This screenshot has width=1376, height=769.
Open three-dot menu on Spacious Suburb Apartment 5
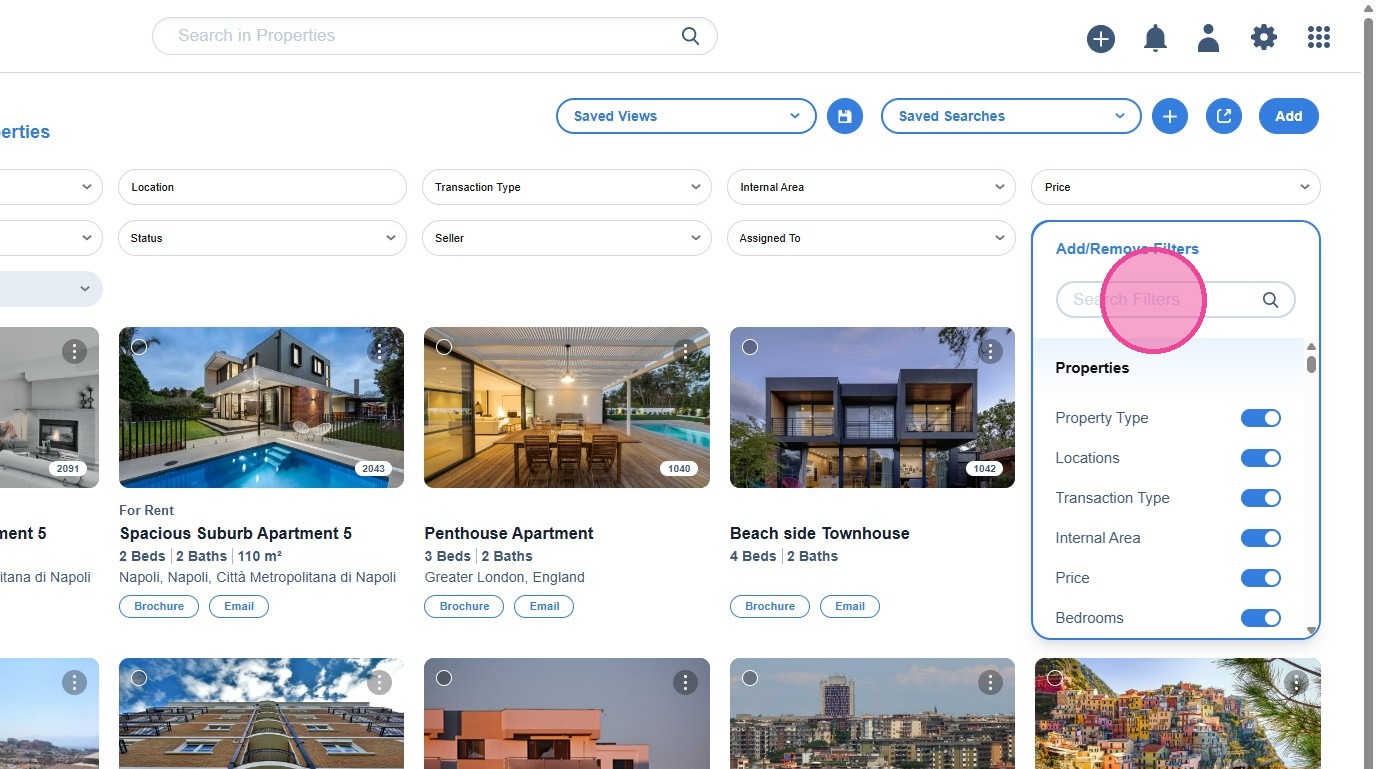[x=380, y=351]
